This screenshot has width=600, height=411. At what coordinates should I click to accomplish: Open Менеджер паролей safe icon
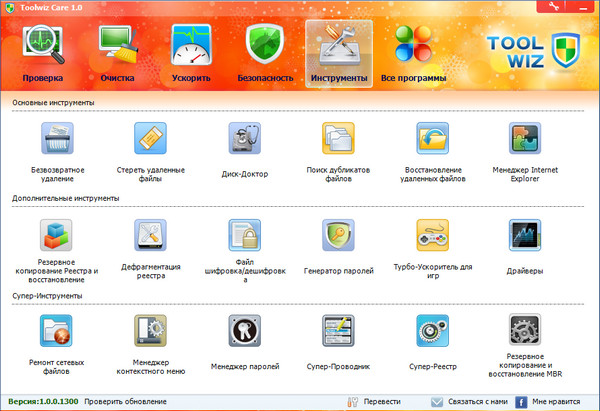tap(243, 332)
